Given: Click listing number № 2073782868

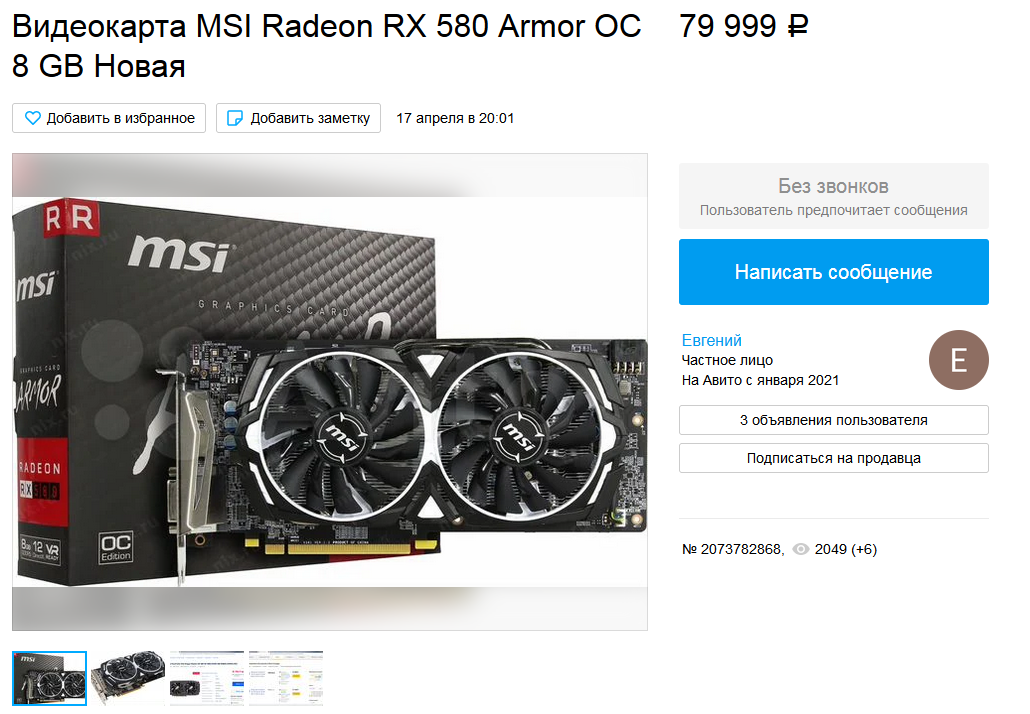Looking at the screenshot, I should 733,549.
